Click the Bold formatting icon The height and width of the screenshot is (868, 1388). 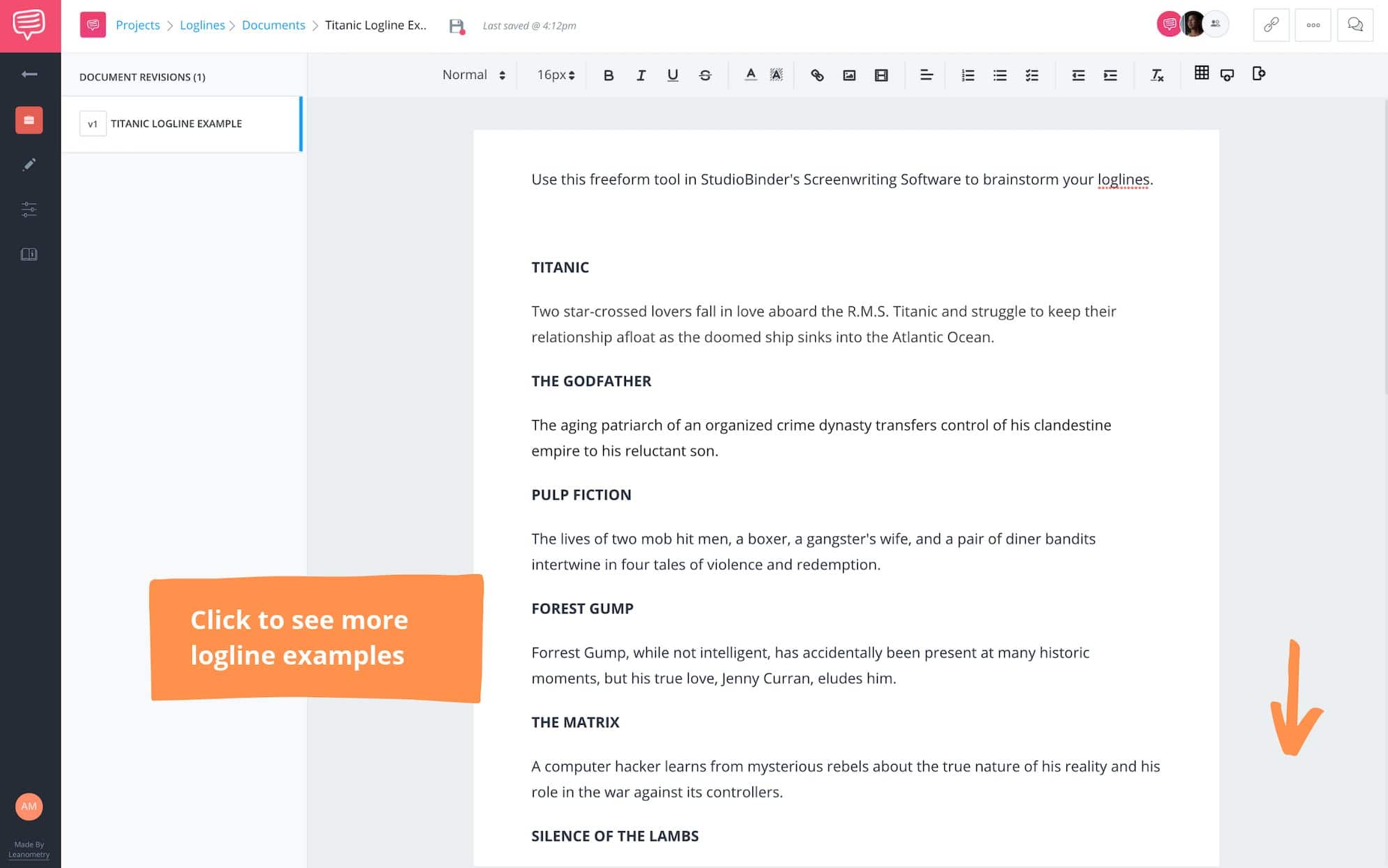pyautogui.click(x=608, y=74)
